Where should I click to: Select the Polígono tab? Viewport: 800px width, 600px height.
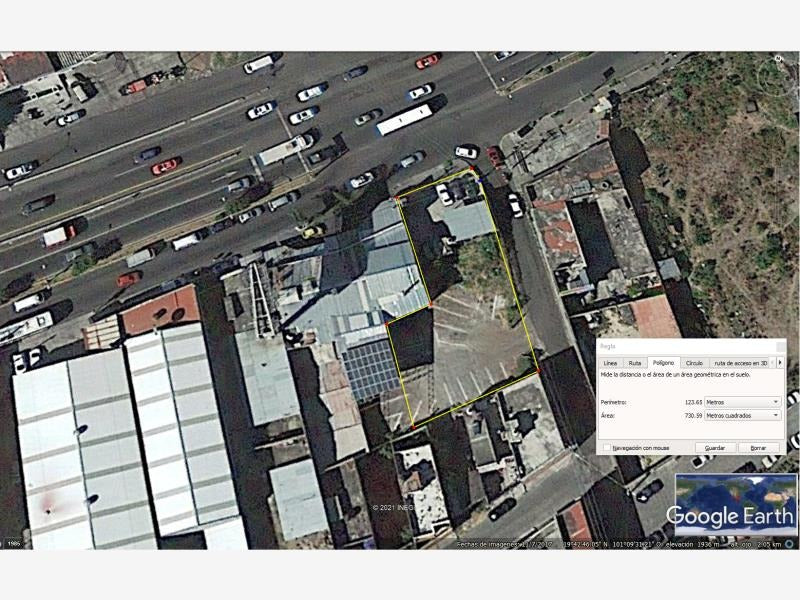(663, 363)
